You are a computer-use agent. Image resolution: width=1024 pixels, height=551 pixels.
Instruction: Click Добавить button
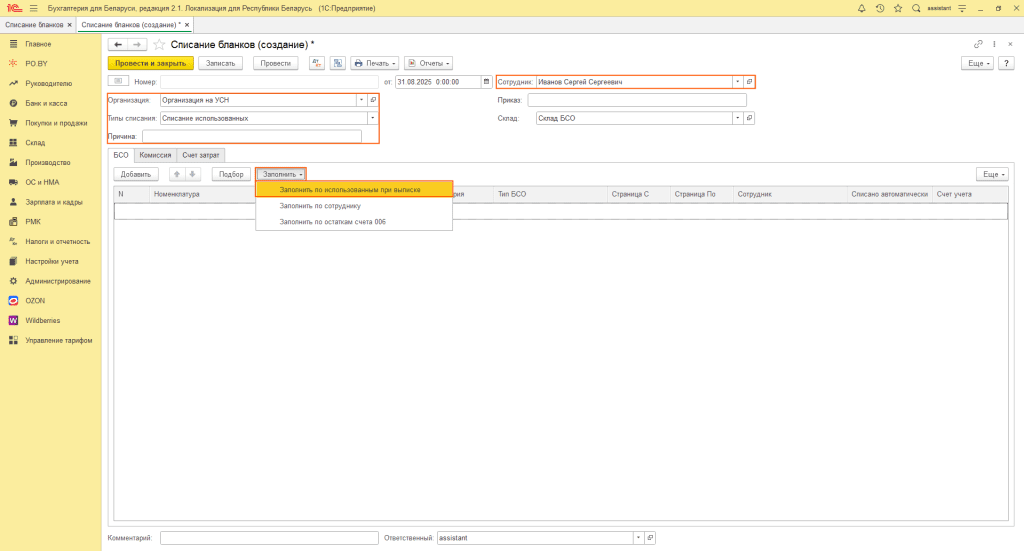(x=136, y=174)
